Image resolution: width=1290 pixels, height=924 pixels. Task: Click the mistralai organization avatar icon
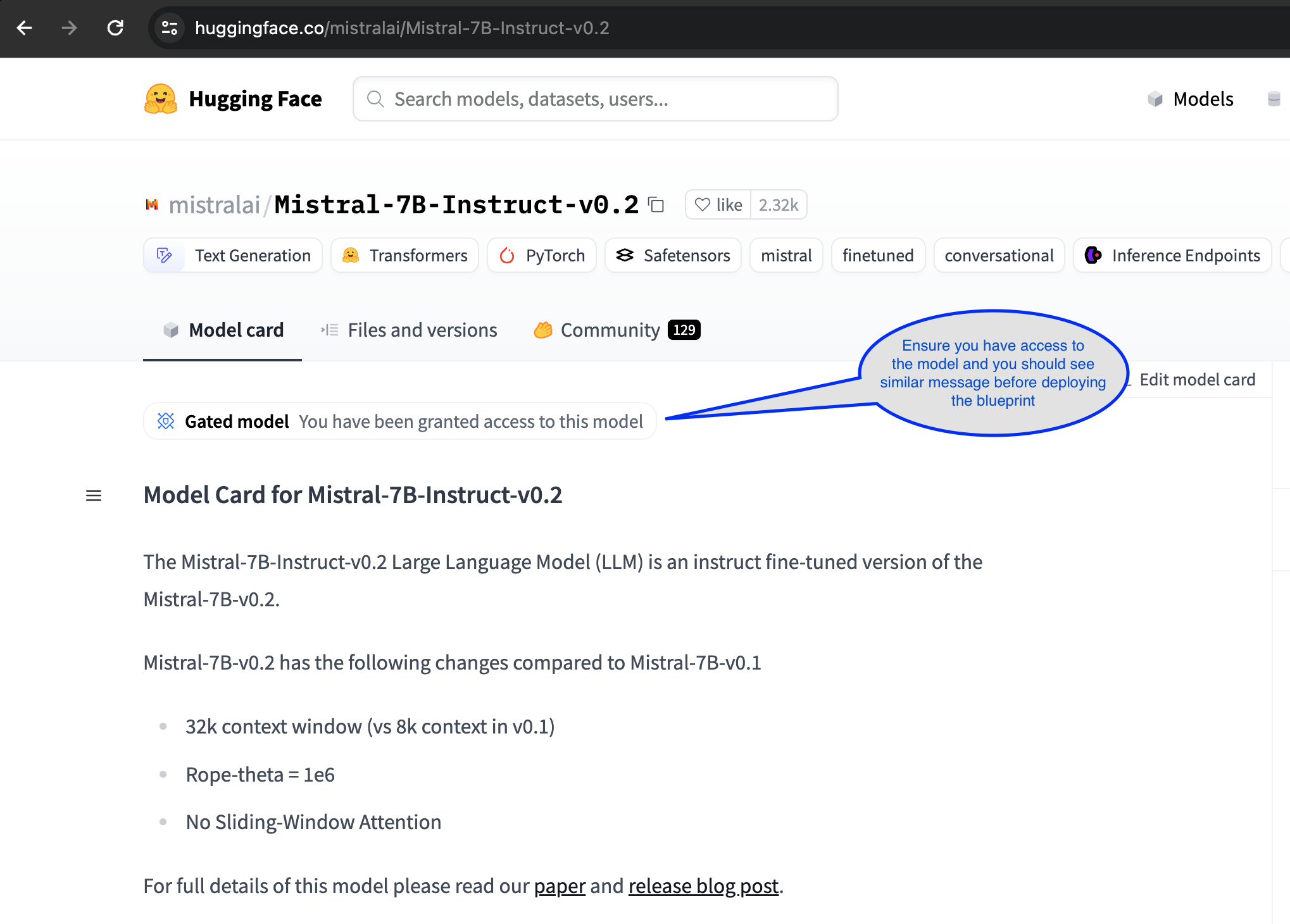[x=152, y=204]
